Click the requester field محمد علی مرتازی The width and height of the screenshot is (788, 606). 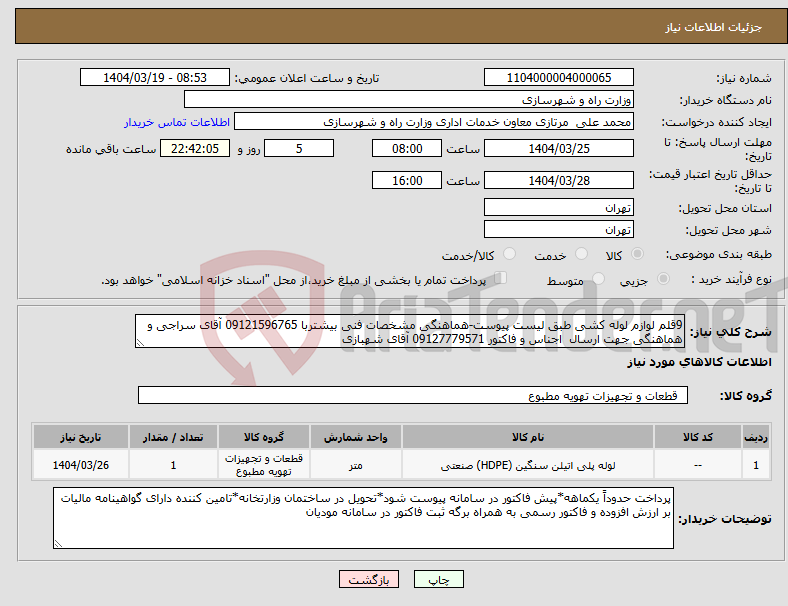click(434, 122)
